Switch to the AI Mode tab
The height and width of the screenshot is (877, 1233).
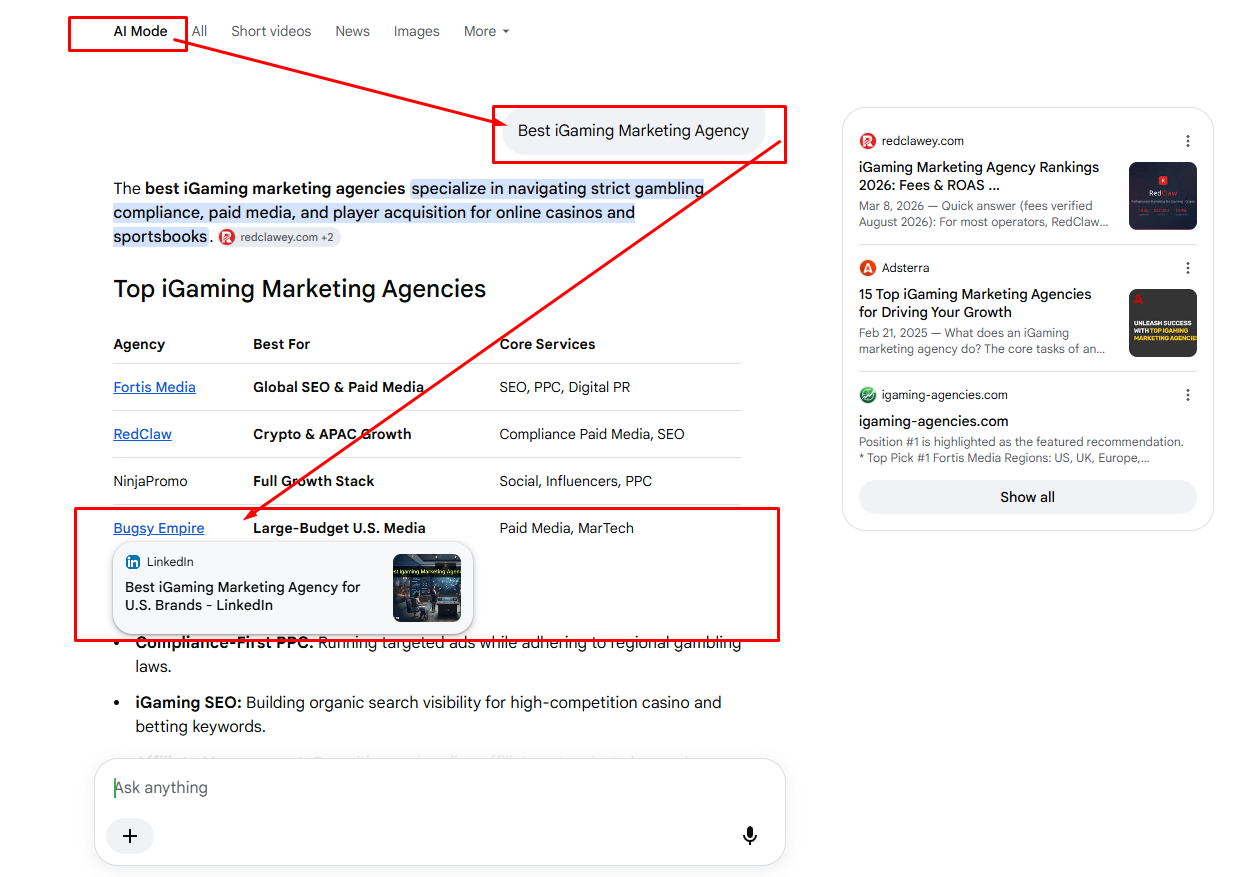point(141,31)
